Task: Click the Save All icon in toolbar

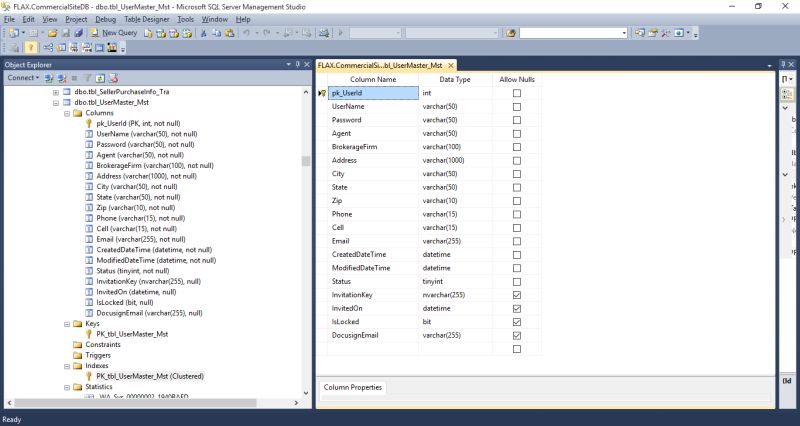Action: click(x=78, y=33)
